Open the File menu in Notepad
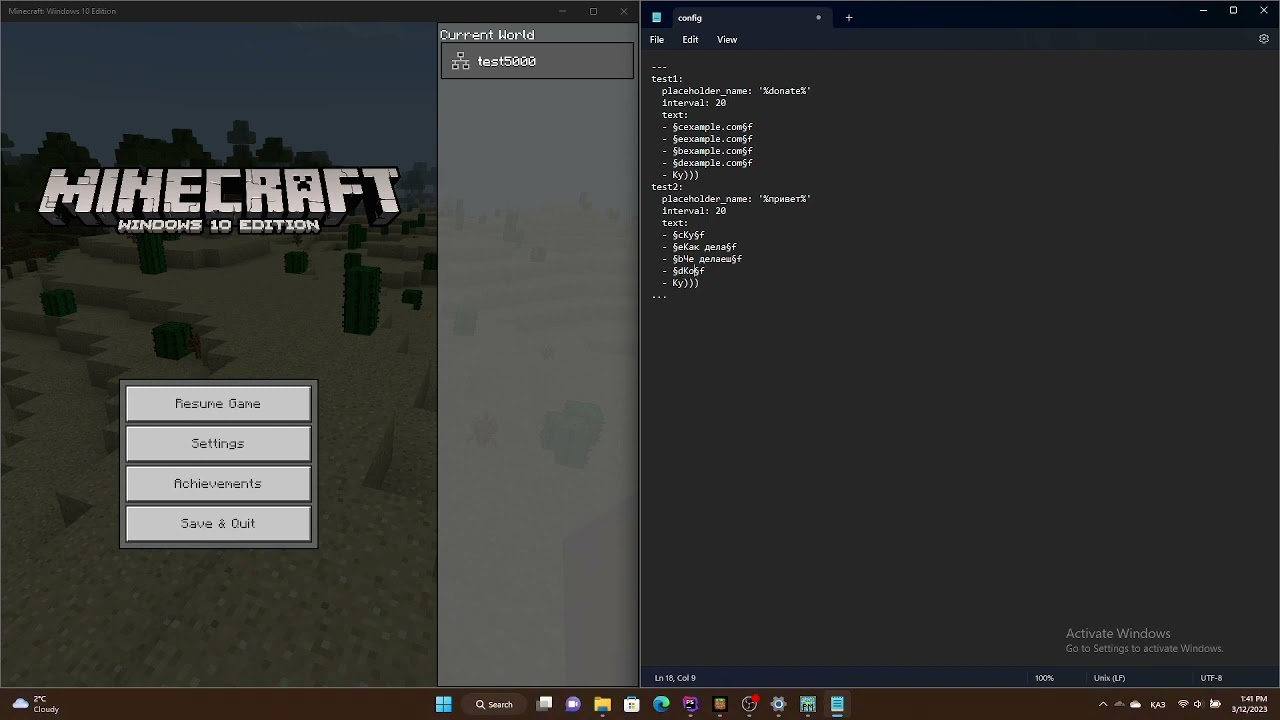 [657, 39]
